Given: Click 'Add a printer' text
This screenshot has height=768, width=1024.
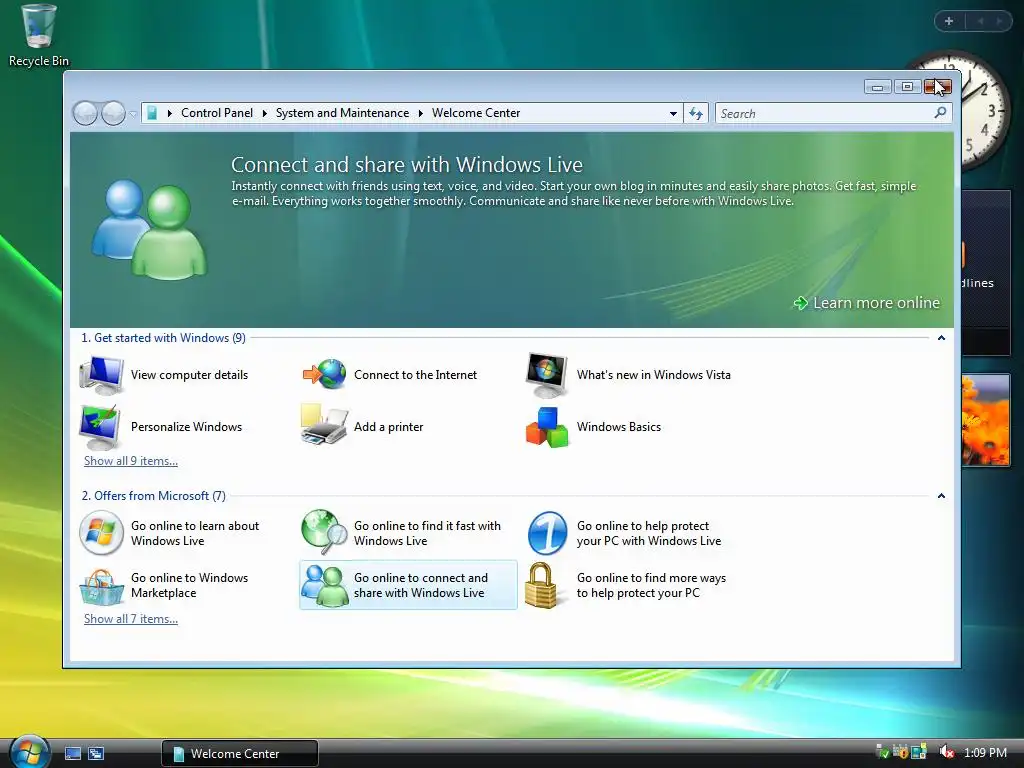Looking at the screenshot, I should (x=389, y=426).
